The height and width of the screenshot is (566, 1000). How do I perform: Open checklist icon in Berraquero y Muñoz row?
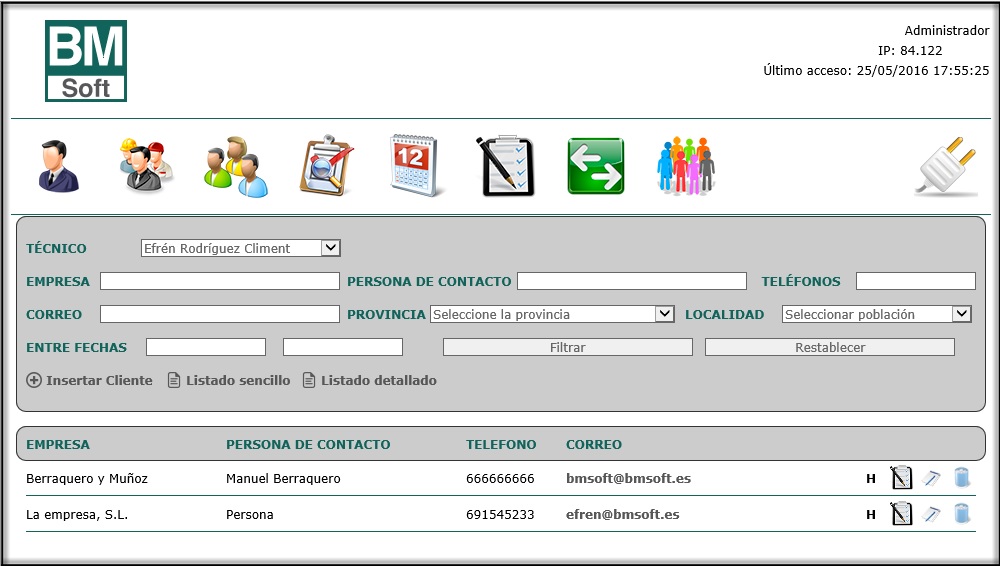point(901,479)
